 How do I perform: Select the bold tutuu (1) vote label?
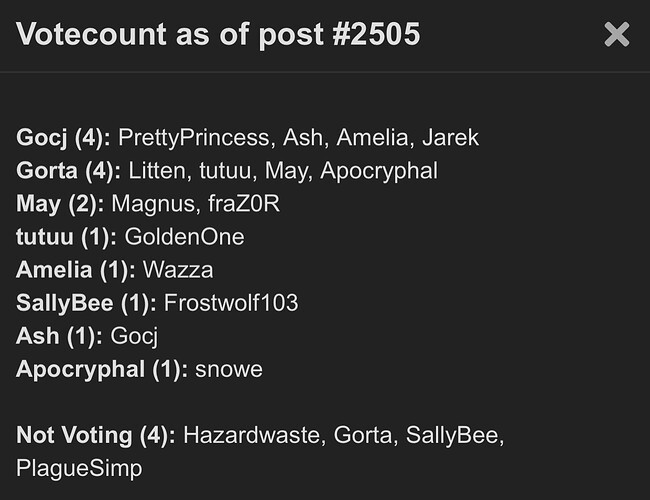click(x=66, y=237)
